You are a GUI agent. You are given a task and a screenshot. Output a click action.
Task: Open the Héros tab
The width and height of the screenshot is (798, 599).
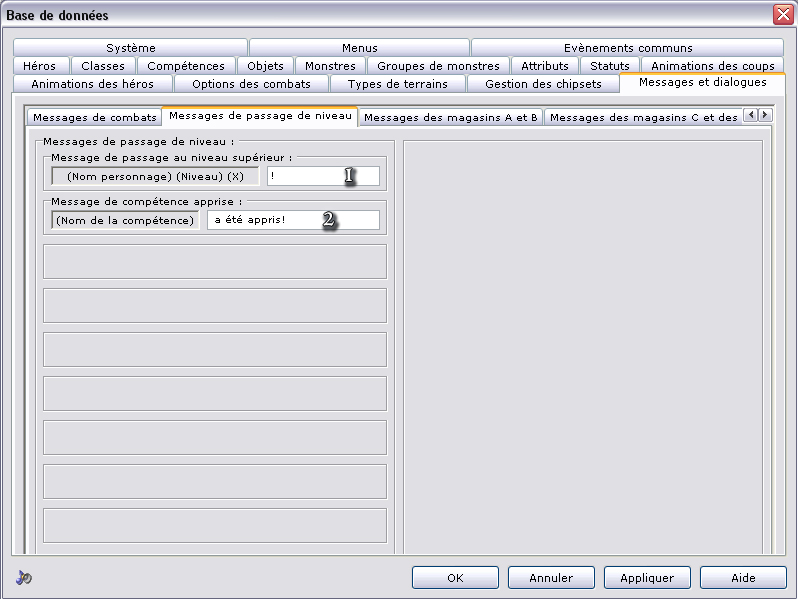[x=39, y=66]
